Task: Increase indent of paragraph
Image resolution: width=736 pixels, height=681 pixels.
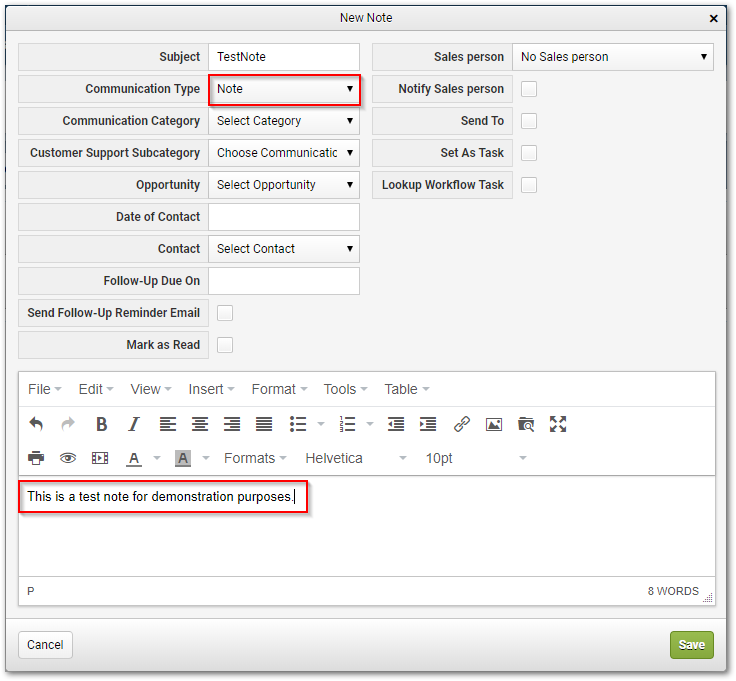Action: click(x=428, y=424)
